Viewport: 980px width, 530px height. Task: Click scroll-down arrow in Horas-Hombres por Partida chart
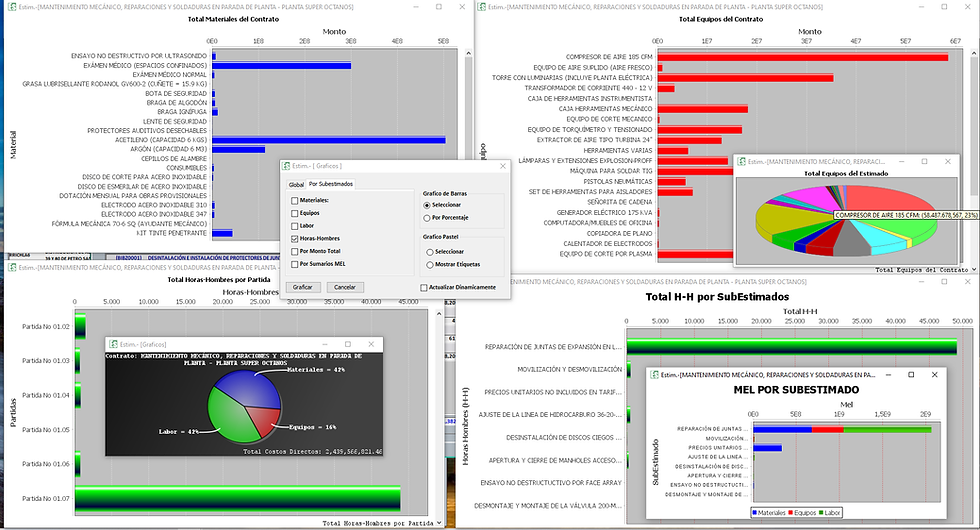[439, 523]
